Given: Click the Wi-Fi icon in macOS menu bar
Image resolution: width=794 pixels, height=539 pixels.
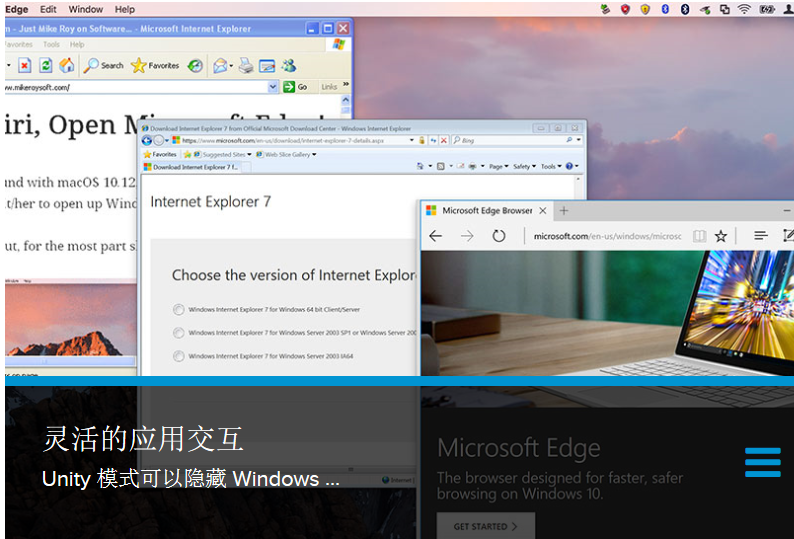Looking at the screenshot, I should [744, 9].
